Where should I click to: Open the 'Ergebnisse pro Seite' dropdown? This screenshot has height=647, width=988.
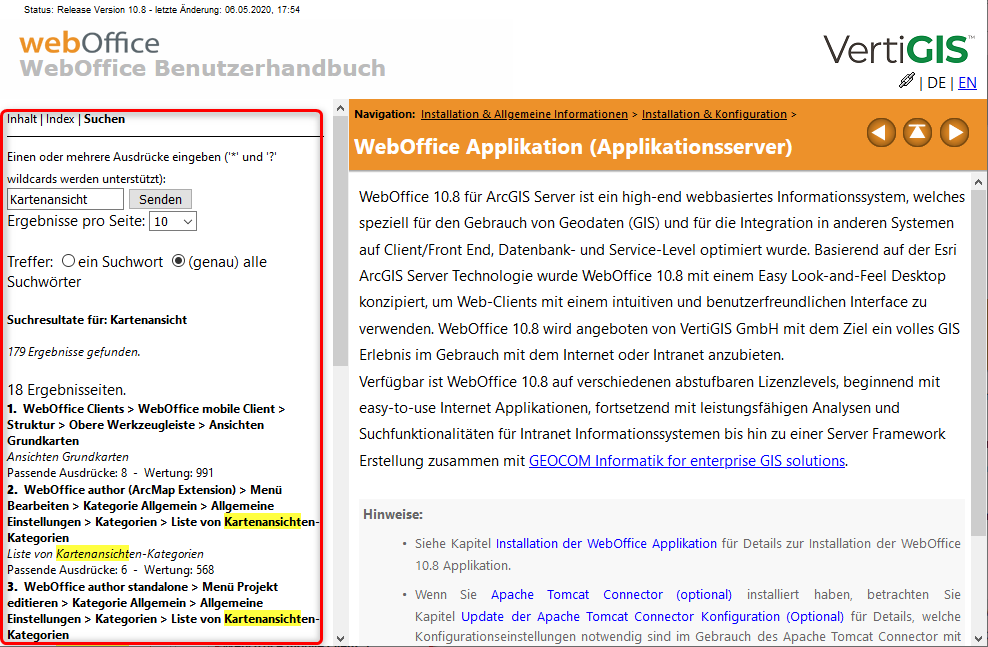tap(173, 220)
